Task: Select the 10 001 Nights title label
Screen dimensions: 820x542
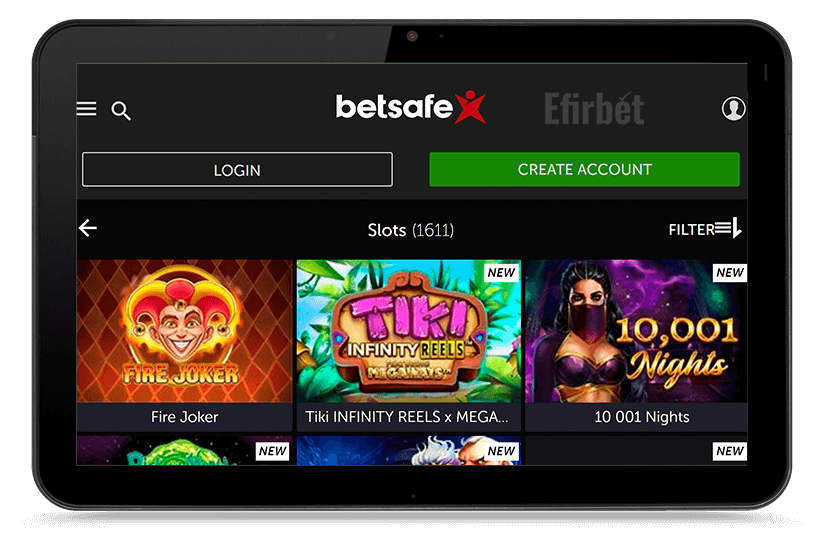Action: click(642, 417)
